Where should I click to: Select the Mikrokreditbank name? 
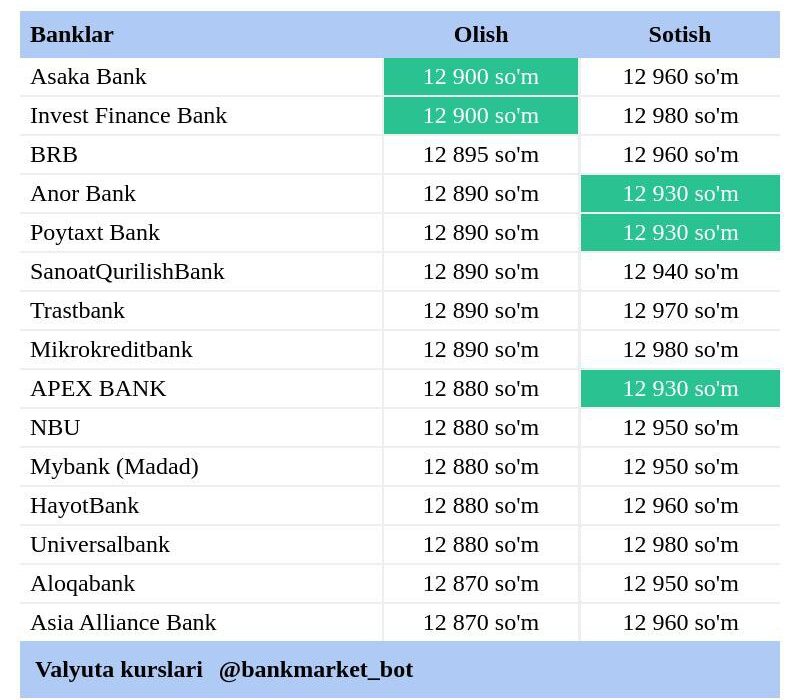point(111,349)
